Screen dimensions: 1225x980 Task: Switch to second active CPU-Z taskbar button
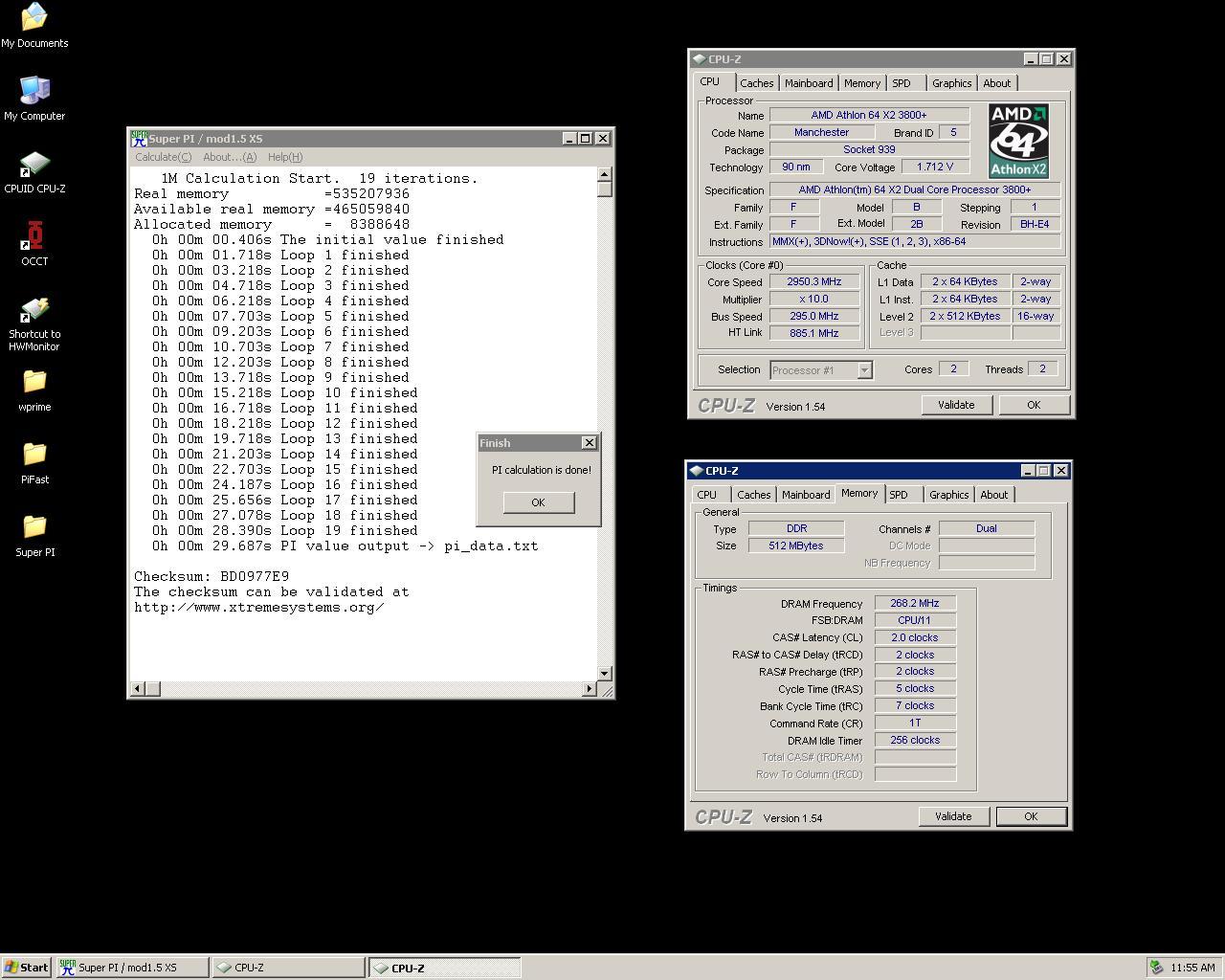(445, 968)
